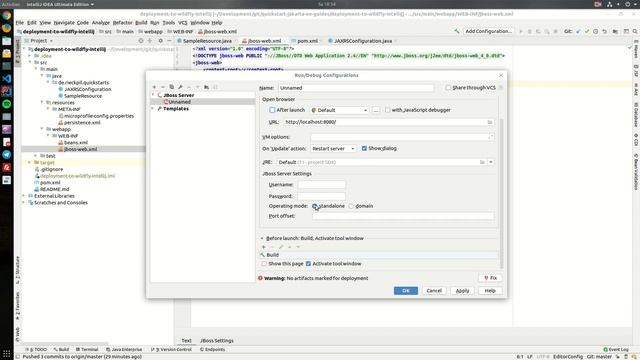Show Git history clock icon

coord(596,31)
